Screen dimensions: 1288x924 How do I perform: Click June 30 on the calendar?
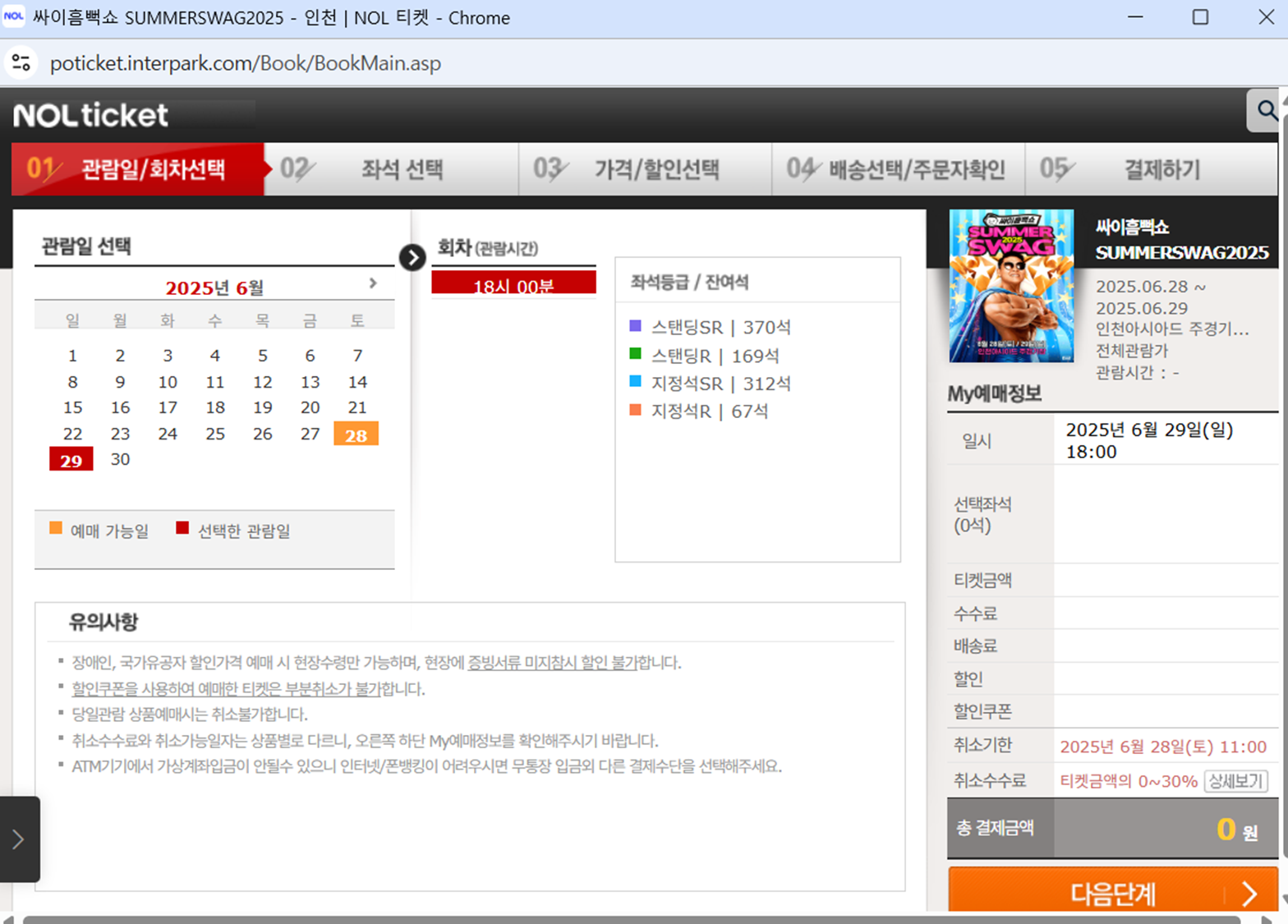(120, 459)
